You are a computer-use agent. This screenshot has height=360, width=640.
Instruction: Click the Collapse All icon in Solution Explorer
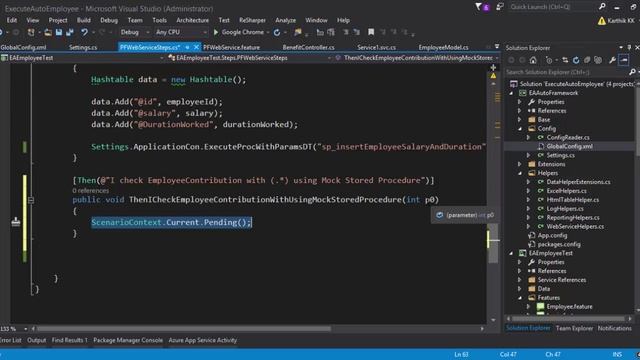click(x=587, y=60)
